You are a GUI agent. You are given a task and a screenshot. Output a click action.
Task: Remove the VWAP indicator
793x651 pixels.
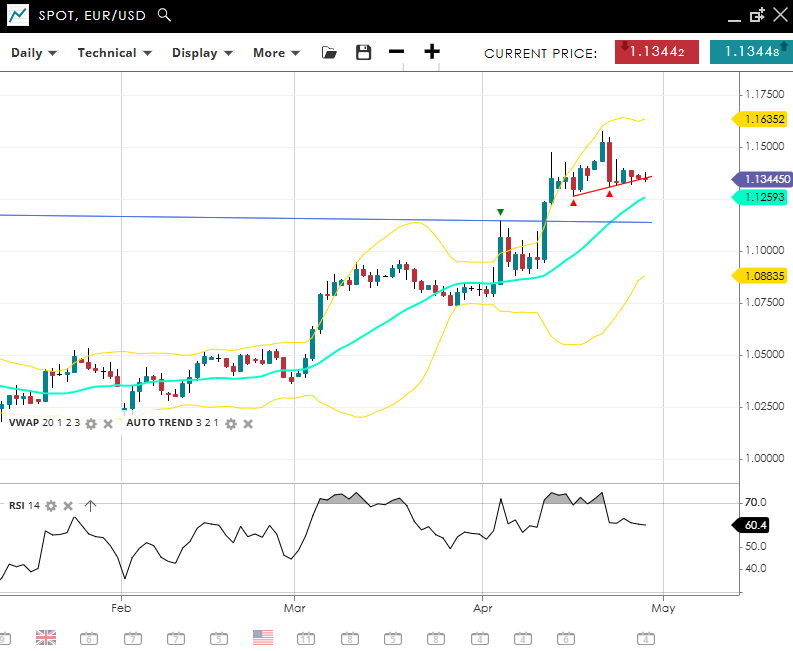[x=108, y=423]
